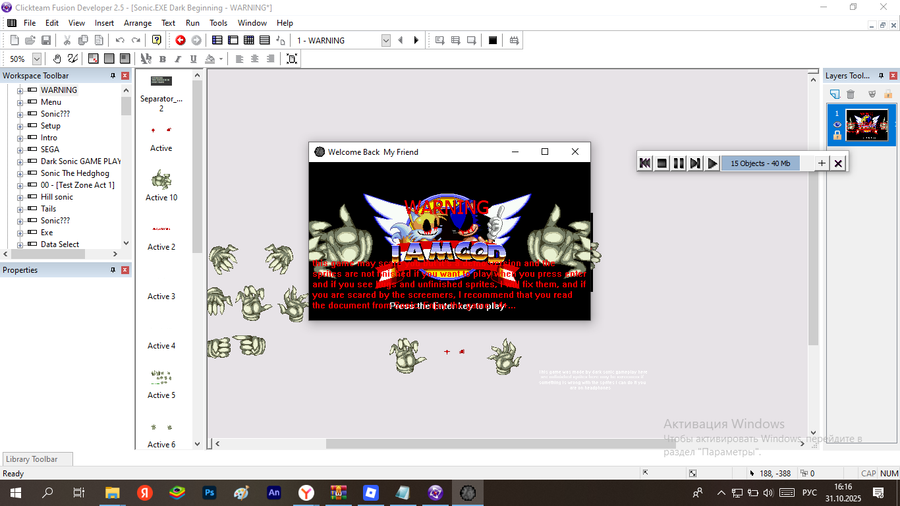Open the Run menu
900x506 pixels.
[192, 23]
